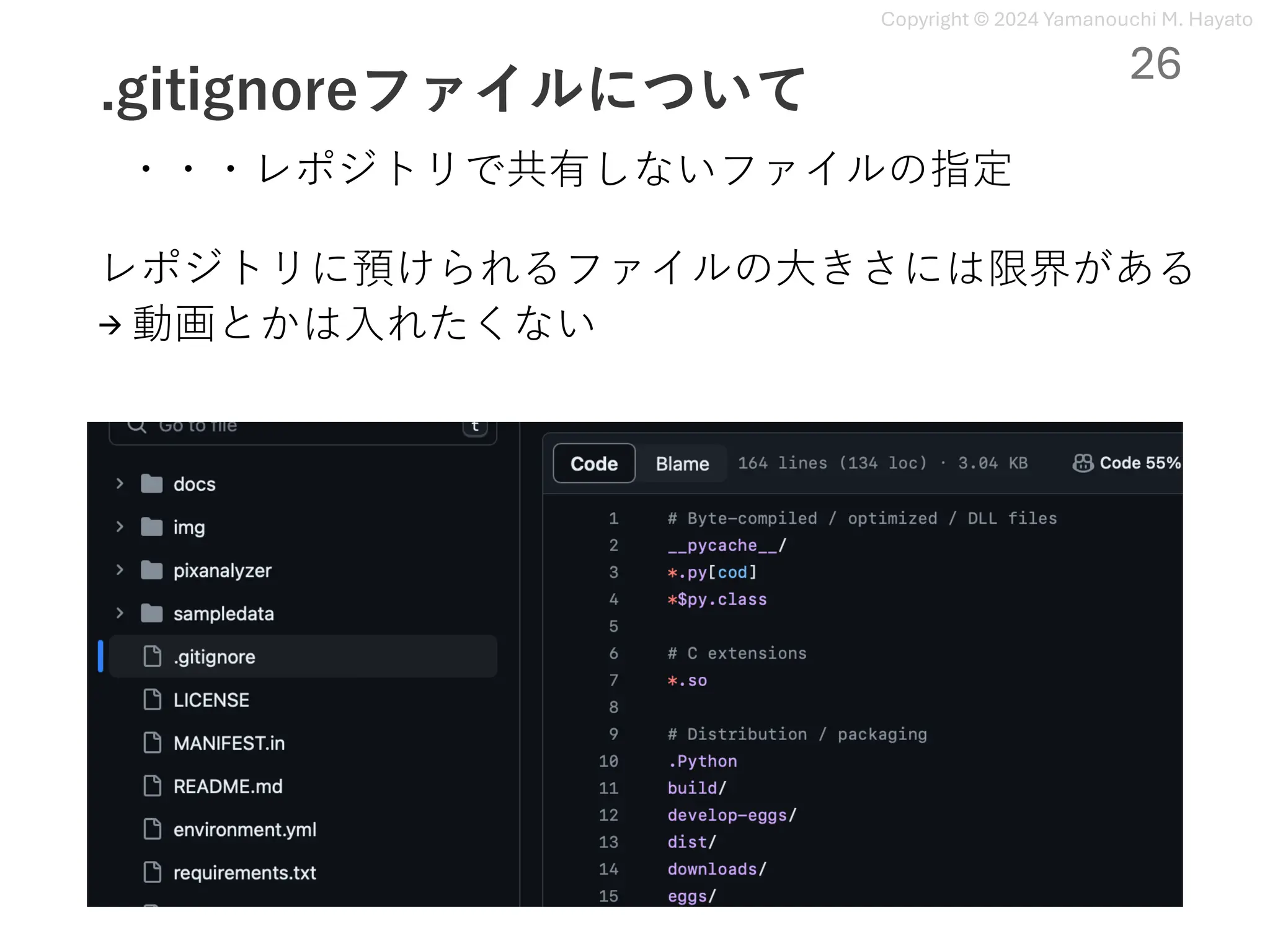Click the downloads/ code line
This screenshot has width=1270, height=952.
(x=717, y=869)
